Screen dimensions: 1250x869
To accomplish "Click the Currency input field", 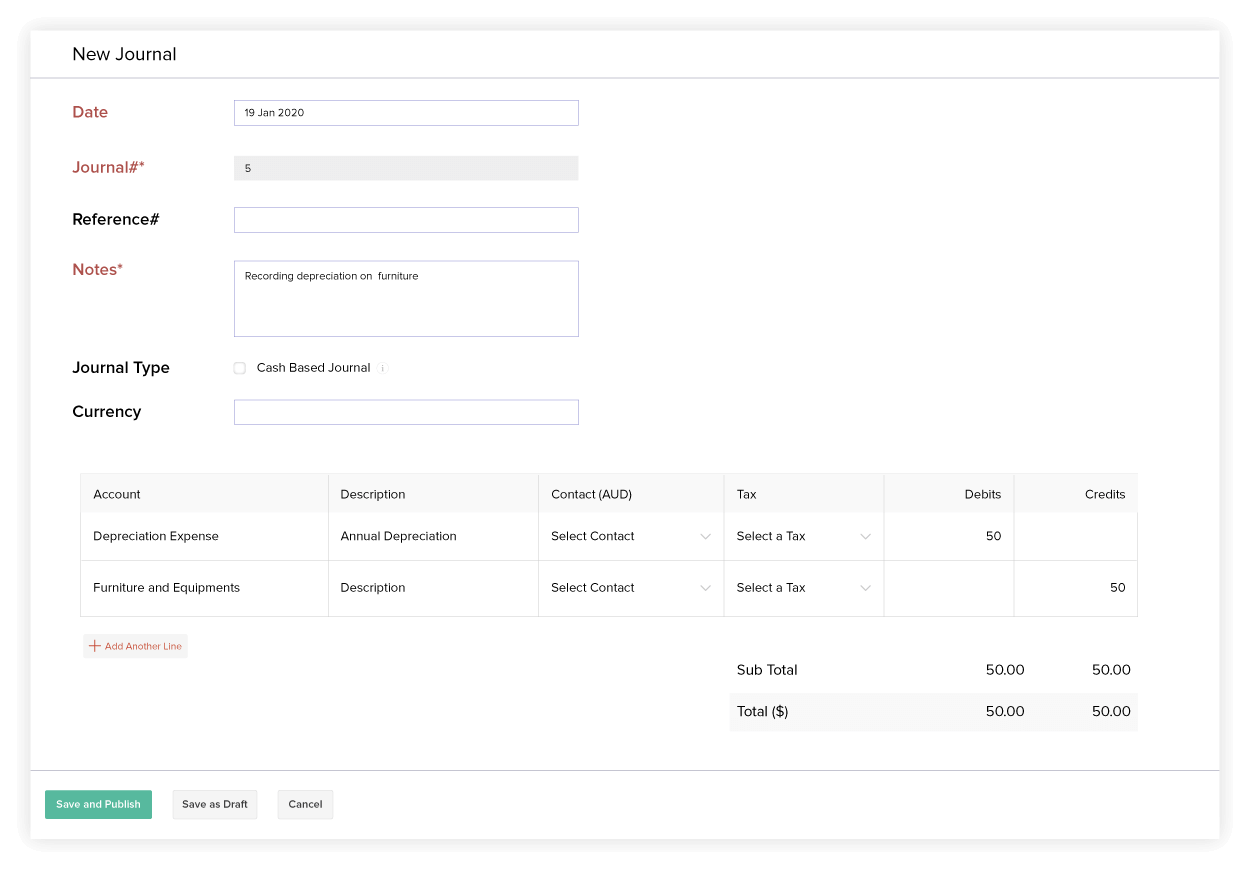I will [406, 411].
